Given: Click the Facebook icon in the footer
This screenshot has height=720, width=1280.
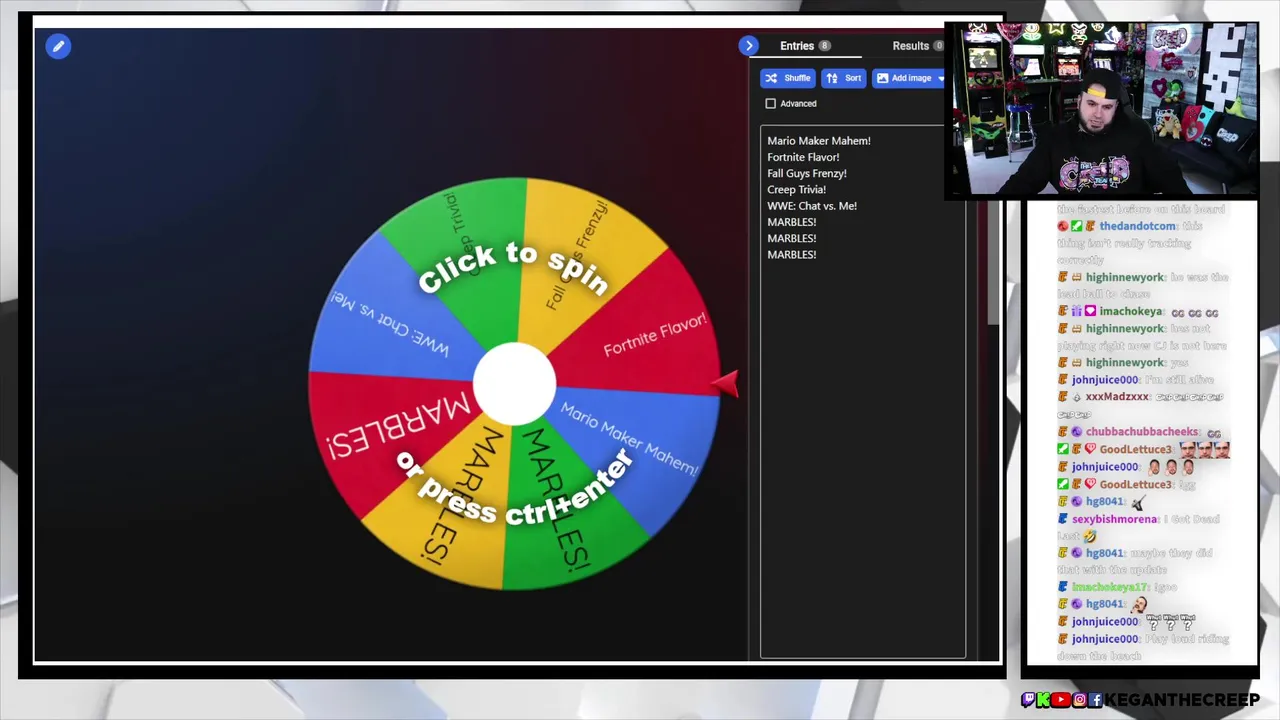Looking at the screenshot, I should [1096, 700].
